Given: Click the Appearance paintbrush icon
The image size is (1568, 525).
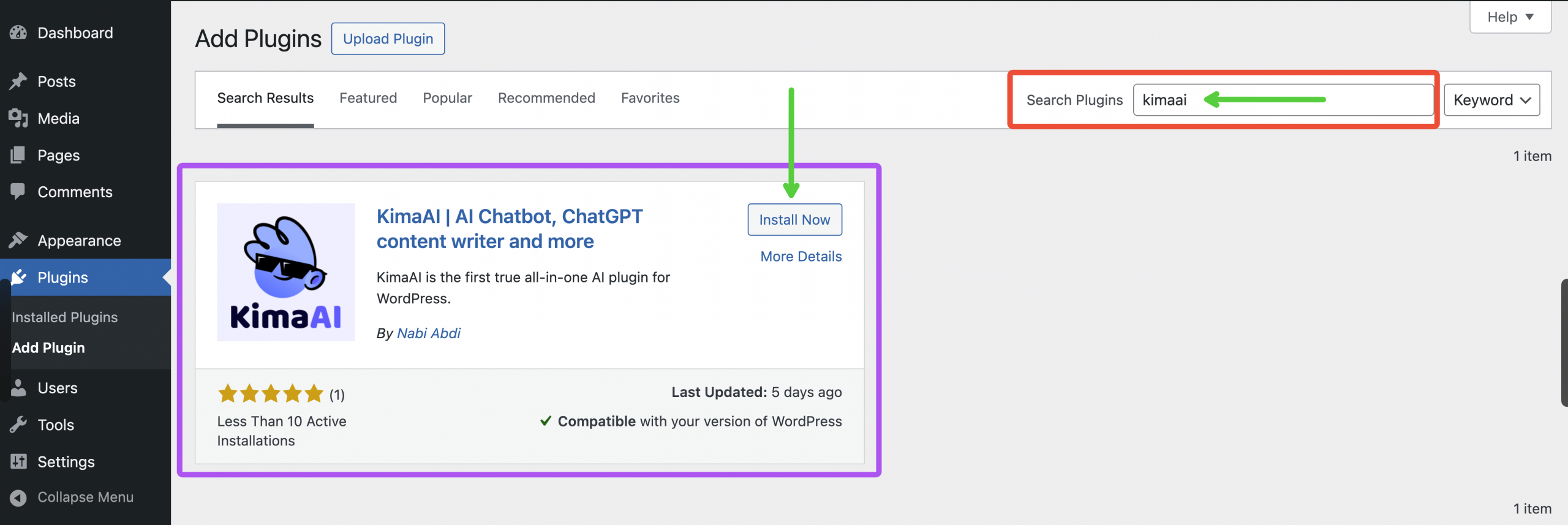Looking at the screenshot, I should [x=18, y=240].
